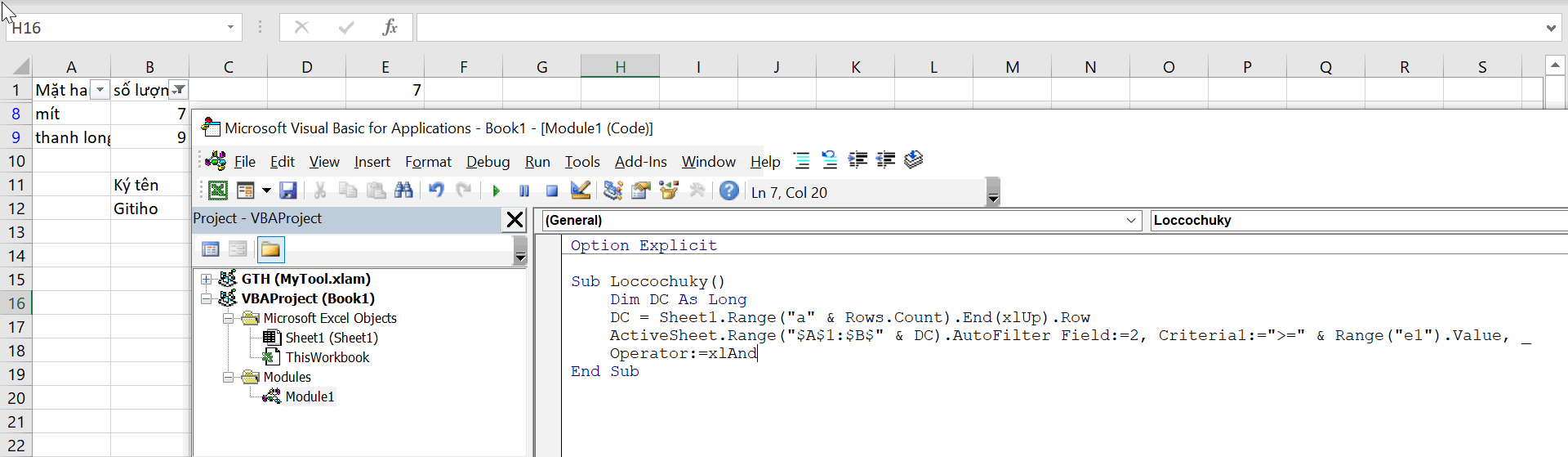
Task: Open the View menu
Action: (324, 162)
